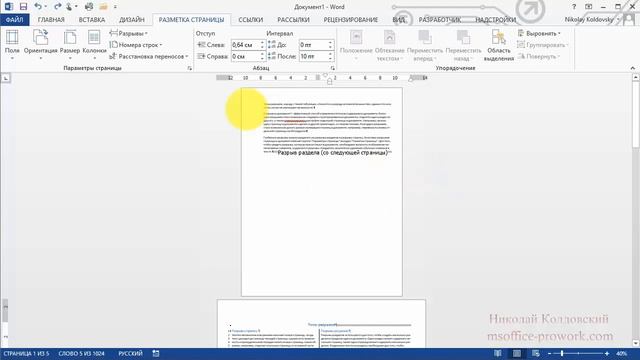Switch to РЕЦЕНЗИРОВАНИЕ tab

351,20
